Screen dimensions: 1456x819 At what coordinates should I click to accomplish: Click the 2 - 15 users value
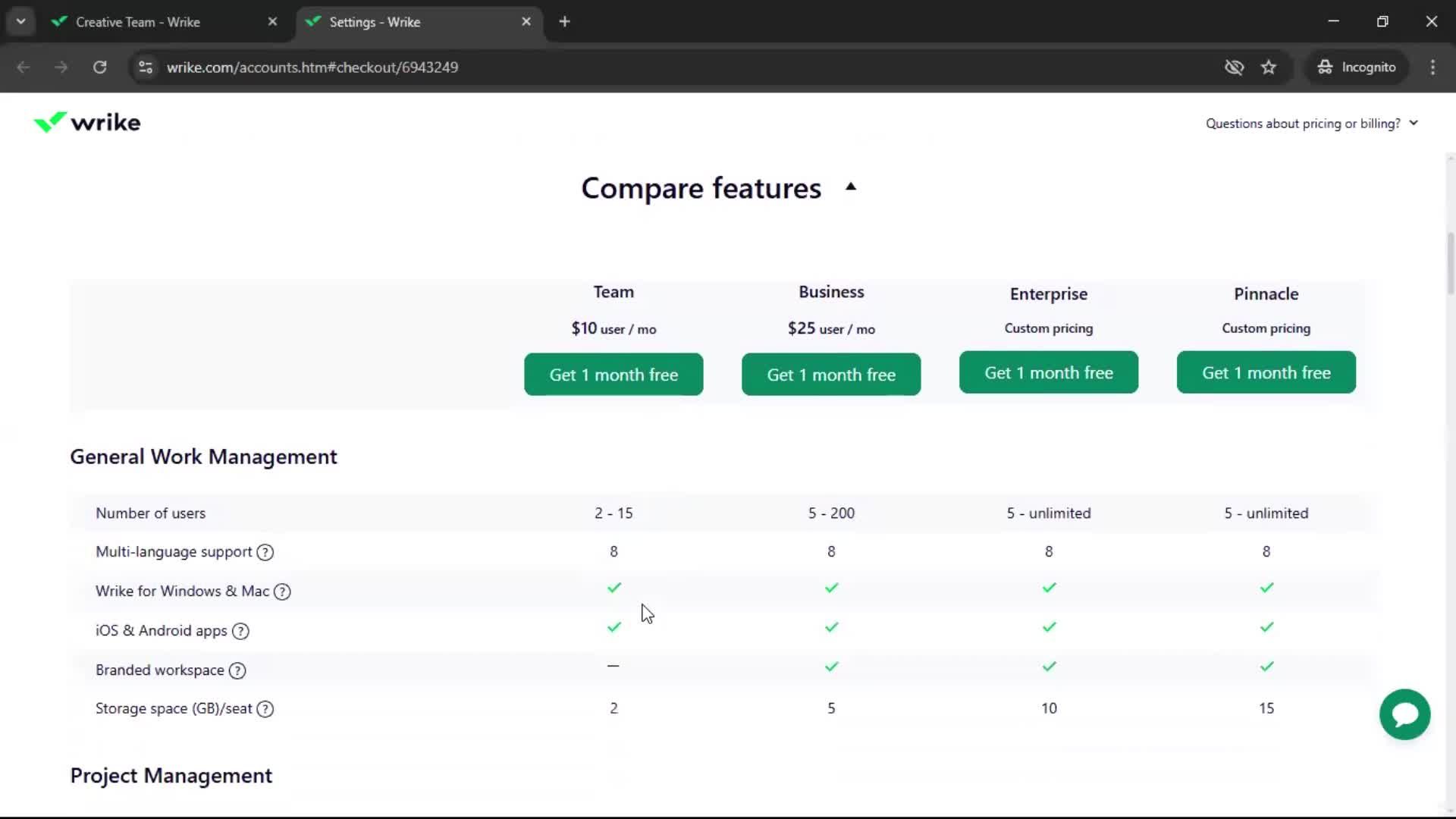613,513
